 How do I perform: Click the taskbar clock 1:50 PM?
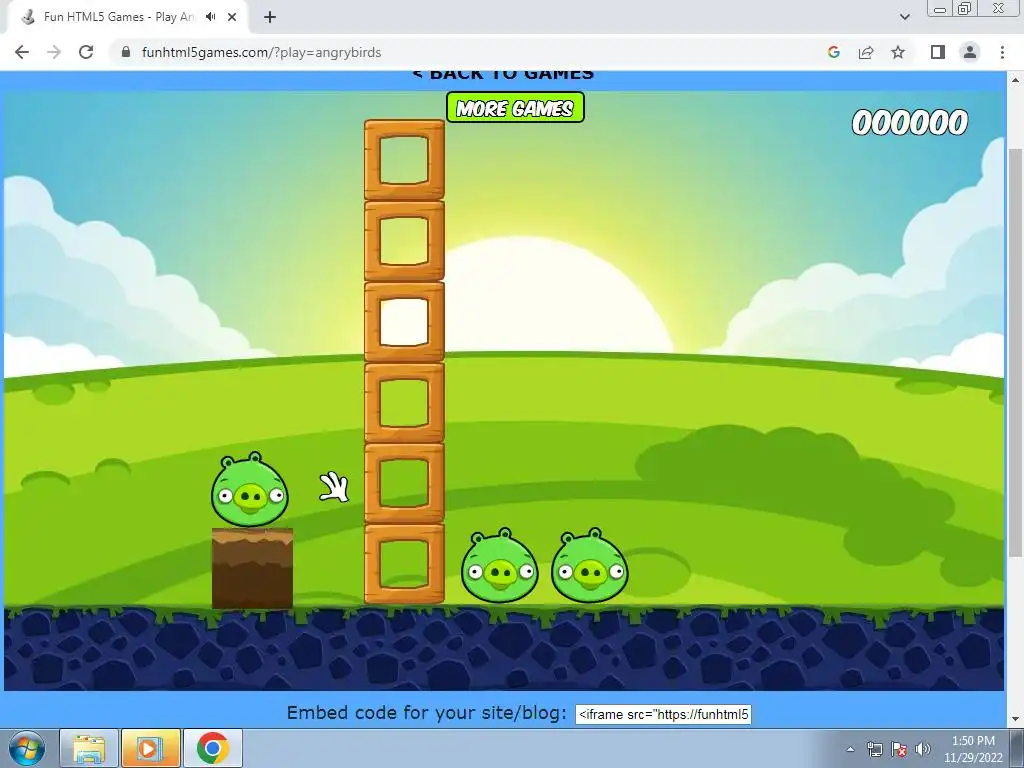tap(973, 741)
